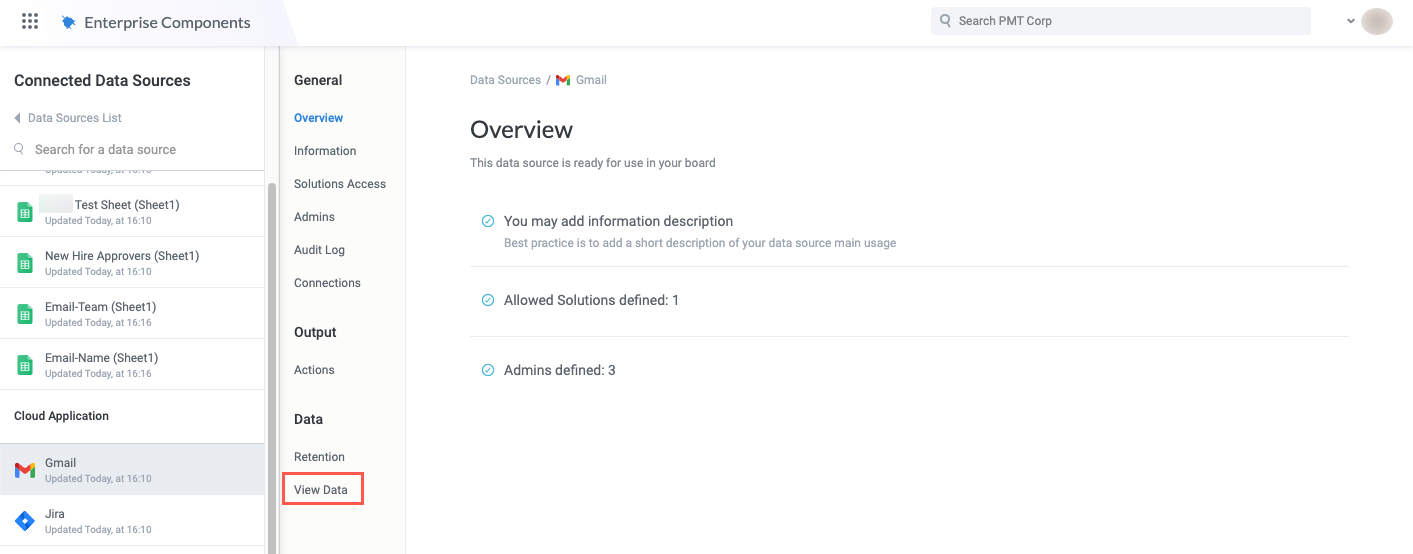
Task: Select Audit Log in the General menu
Action: coord(319,250)
